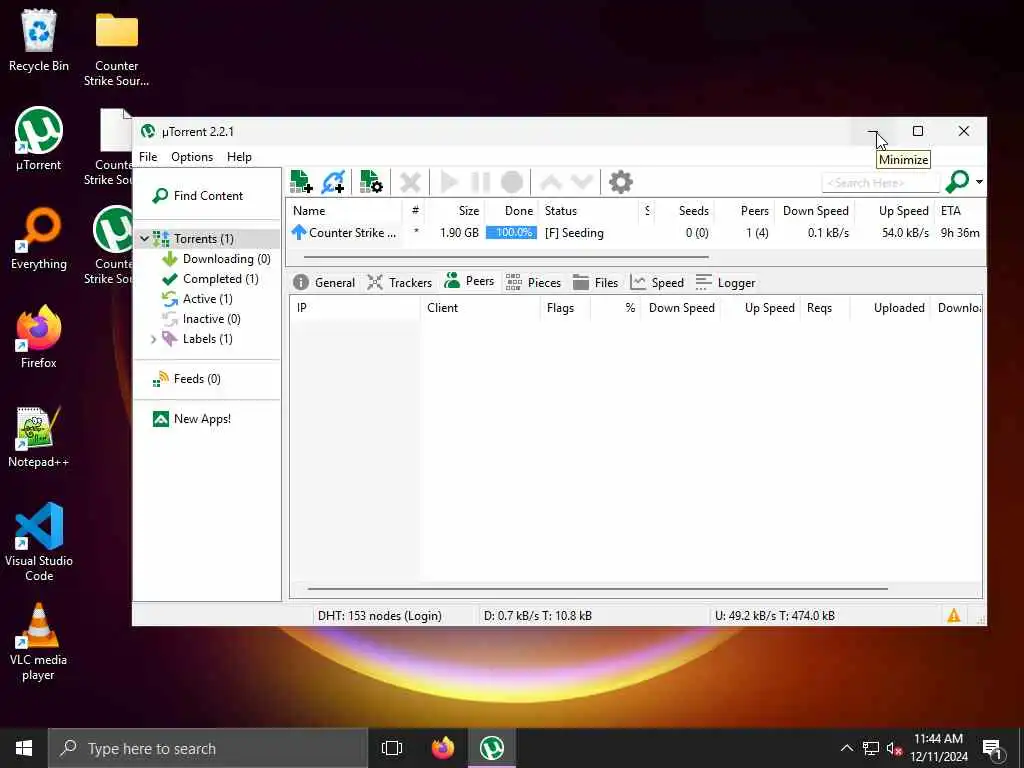Image resolution: width=1024 pixels, height=768 pixels.
Task: Open the File menu
Action: [148, 157]
